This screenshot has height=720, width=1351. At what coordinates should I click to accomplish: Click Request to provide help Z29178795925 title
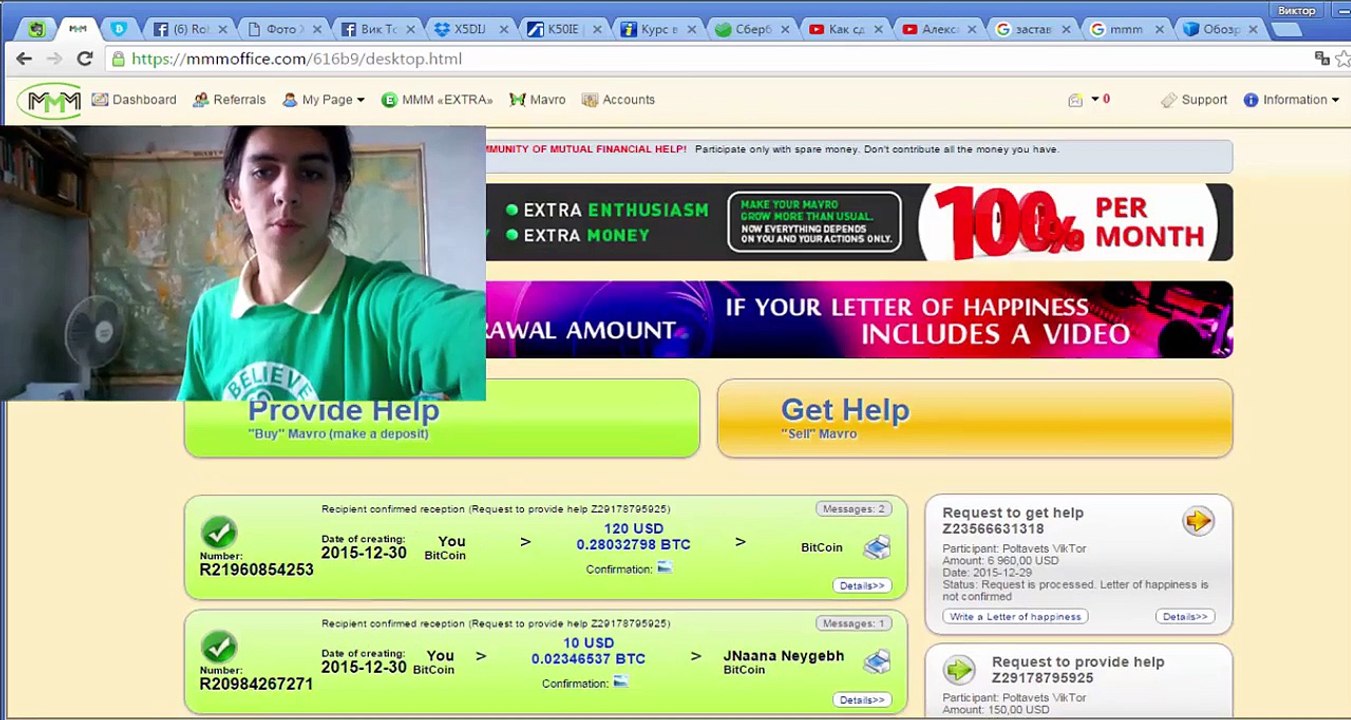(1078, 669)
